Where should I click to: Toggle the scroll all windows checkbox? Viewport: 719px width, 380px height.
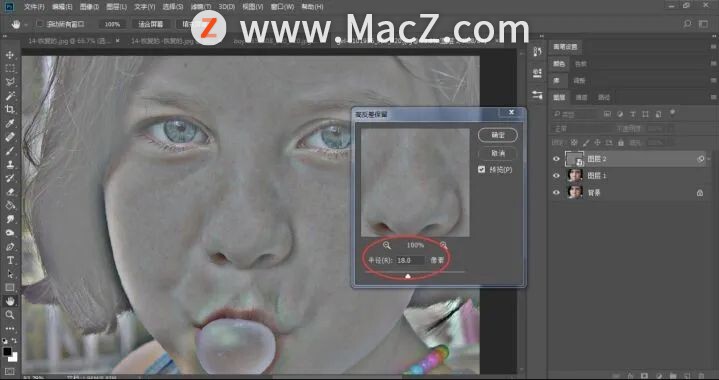point(40,24)
